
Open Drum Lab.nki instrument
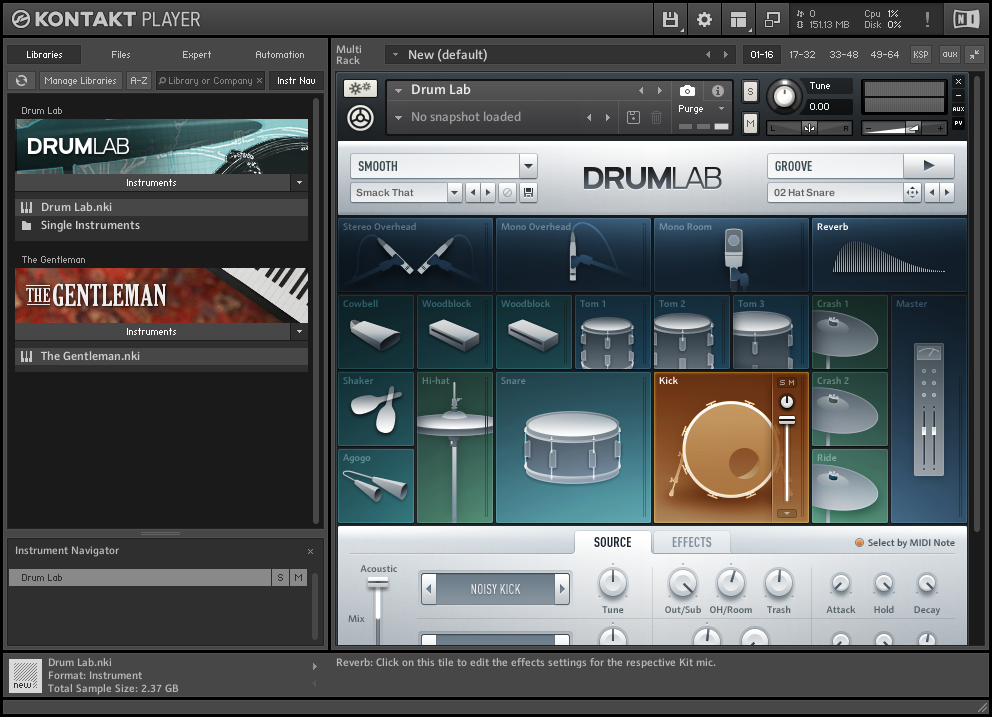[161, 207]
